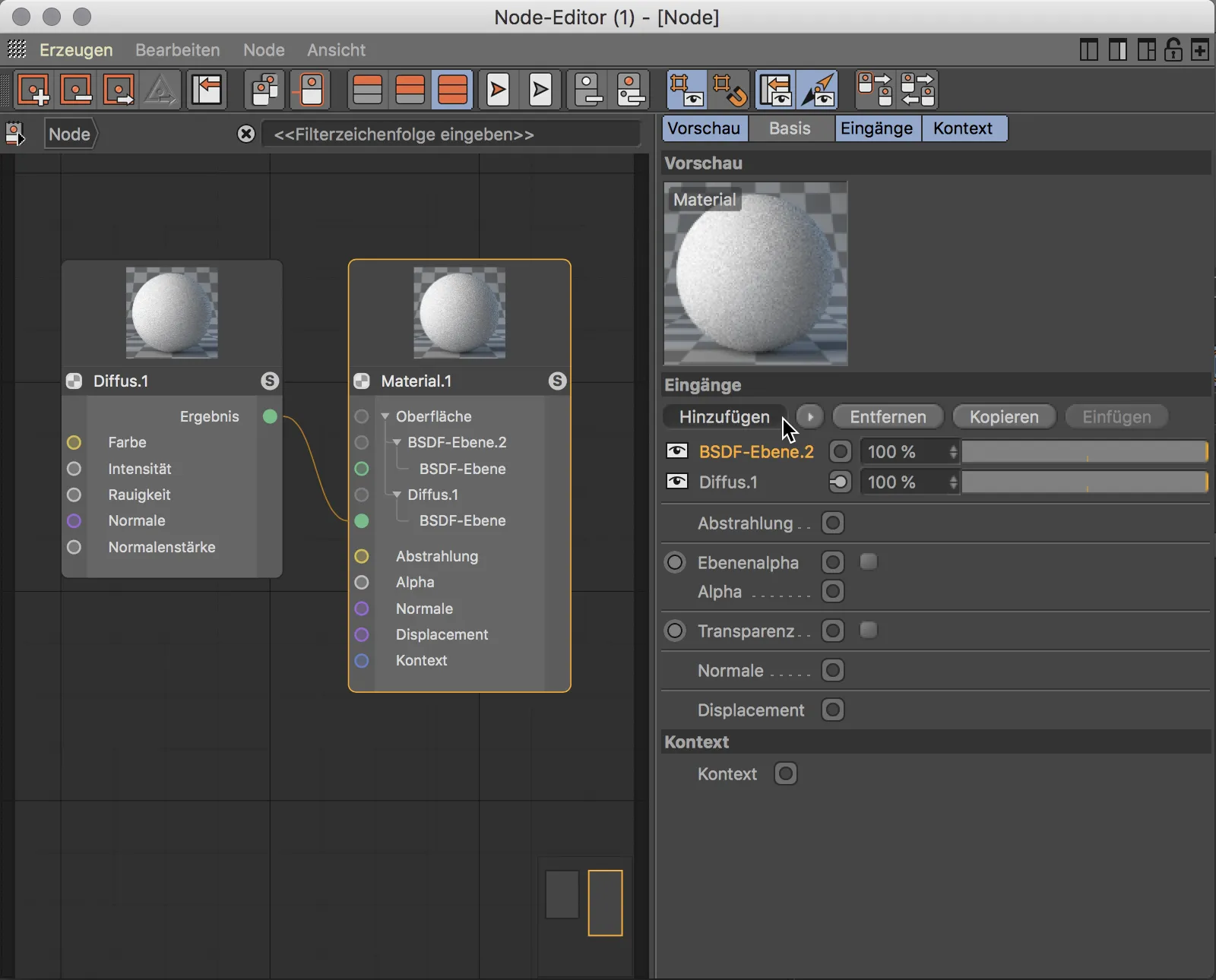Collapse BSDF-Ebene.2 group in Material.1
Screen dimensions: 1216x980
tap(397, 442)
